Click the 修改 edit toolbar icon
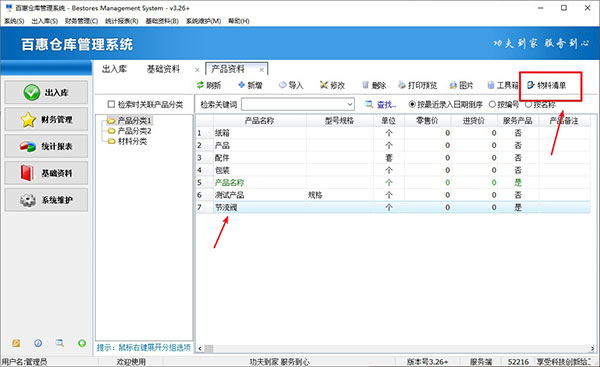The image size is (600, 367). (x=324, y=85)
